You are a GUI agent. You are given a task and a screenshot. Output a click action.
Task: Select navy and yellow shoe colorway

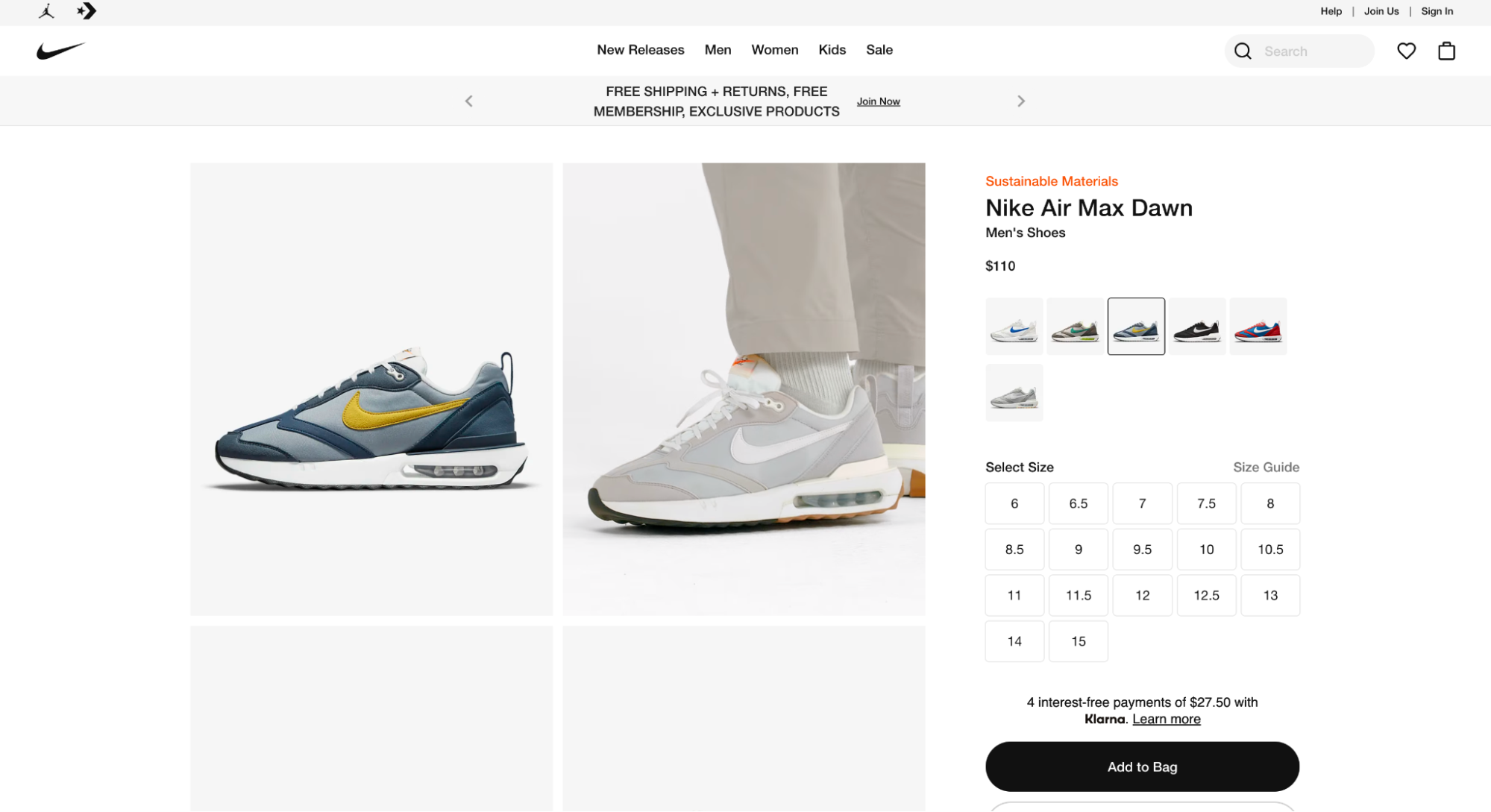point(1136,327)
